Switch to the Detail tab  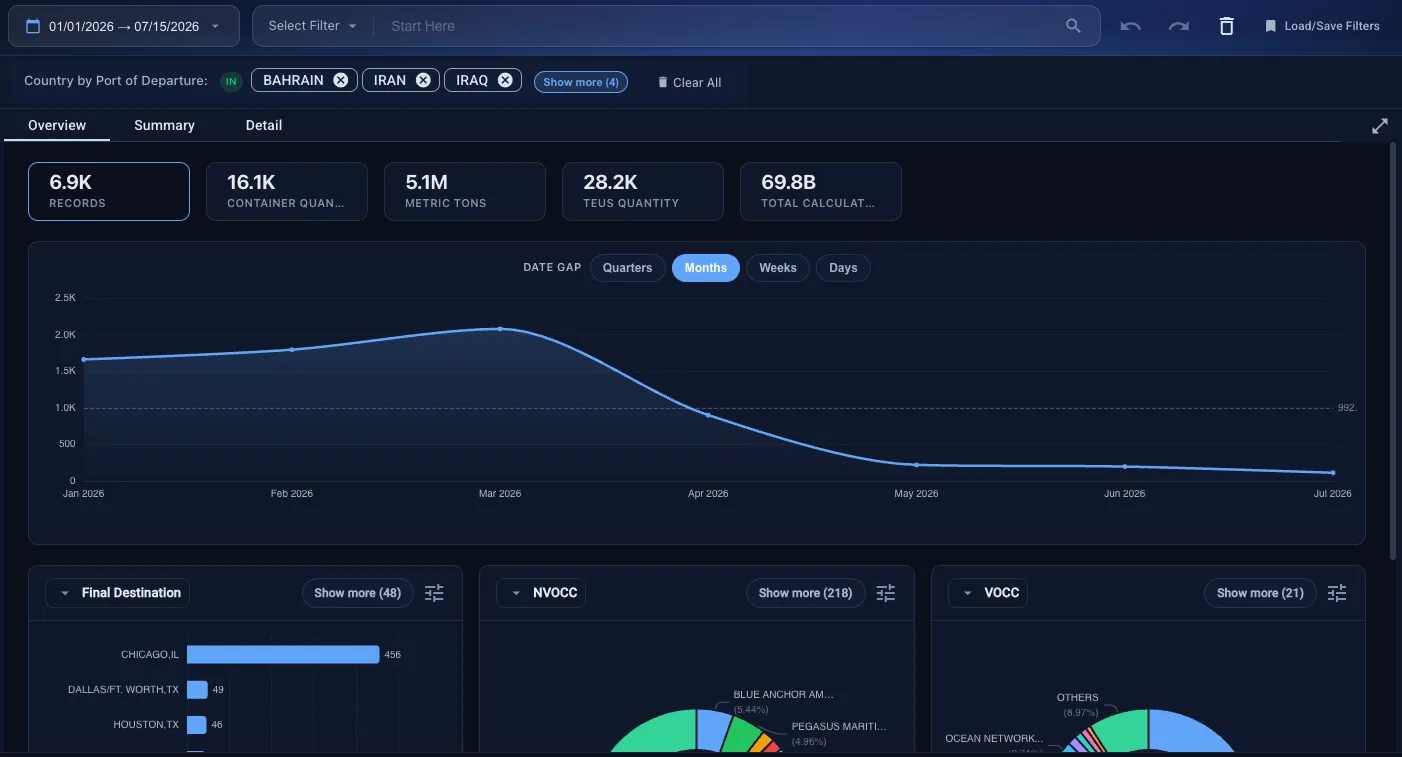point(264,125)
